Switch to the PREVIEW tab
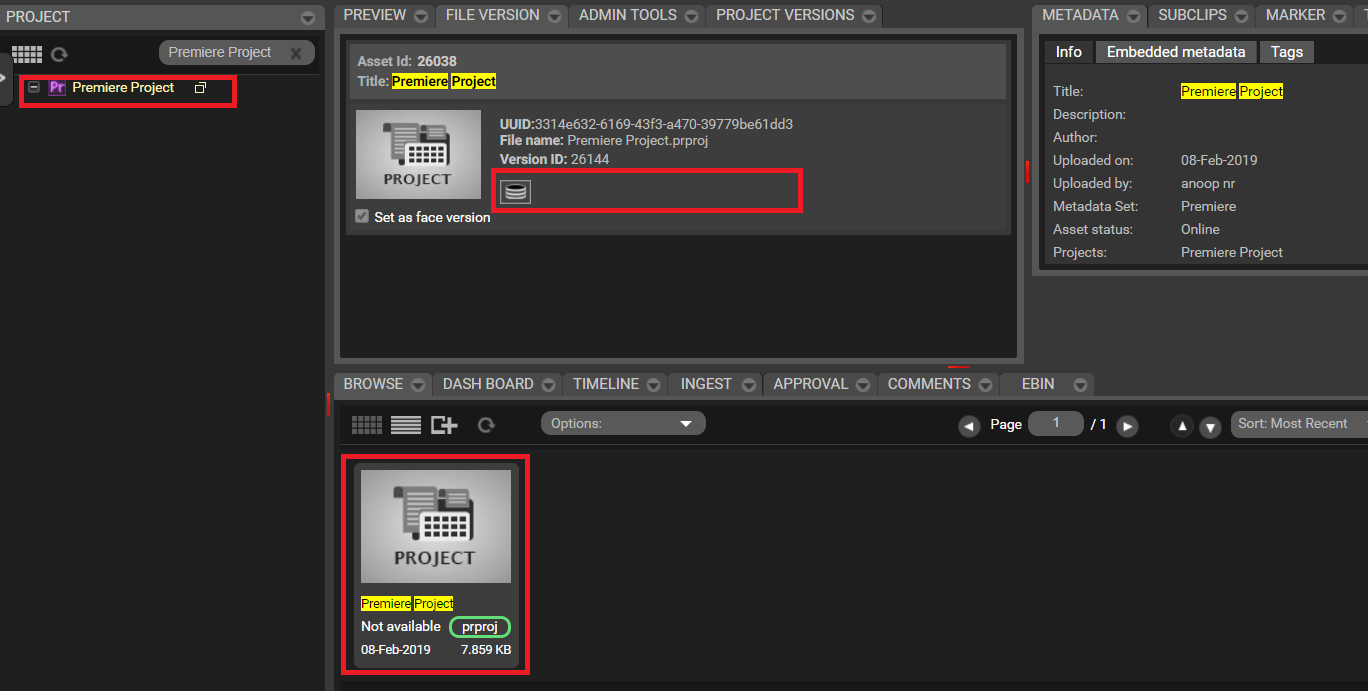 (374, 15)
